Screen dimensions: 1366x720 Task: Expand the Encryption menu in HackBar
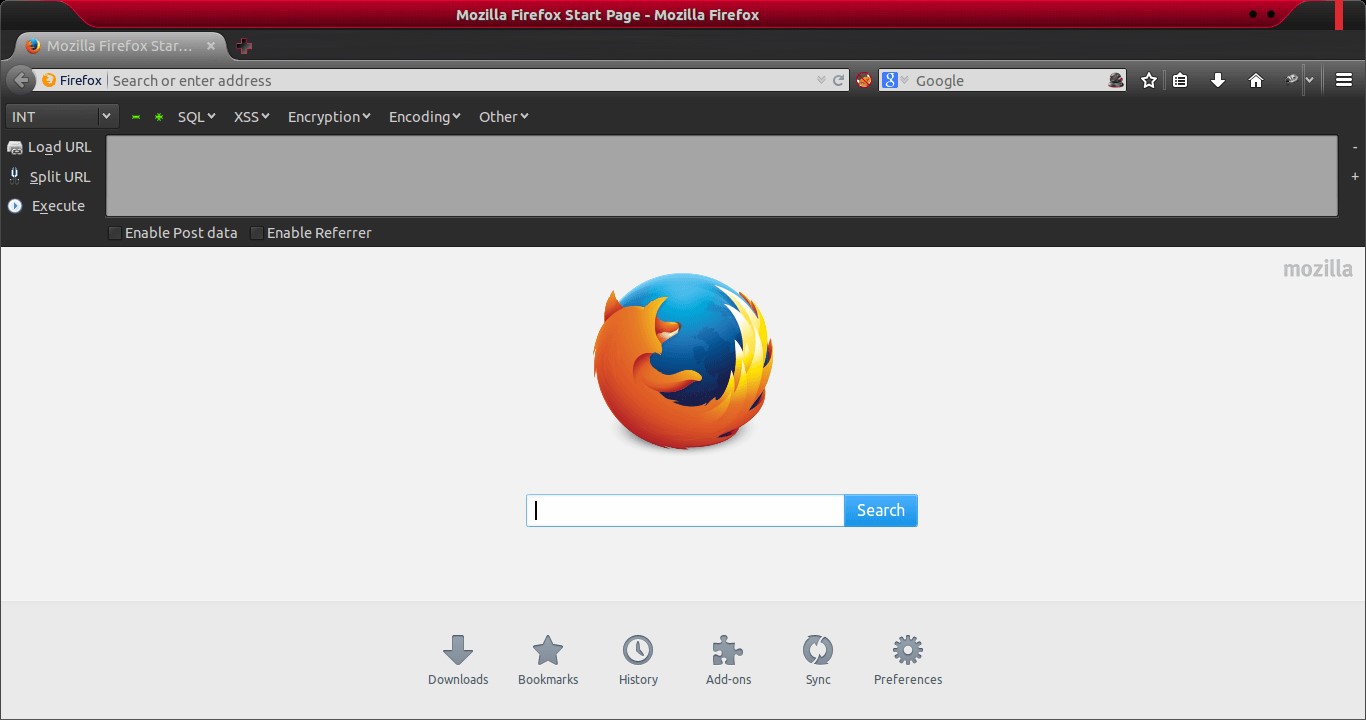328,117
